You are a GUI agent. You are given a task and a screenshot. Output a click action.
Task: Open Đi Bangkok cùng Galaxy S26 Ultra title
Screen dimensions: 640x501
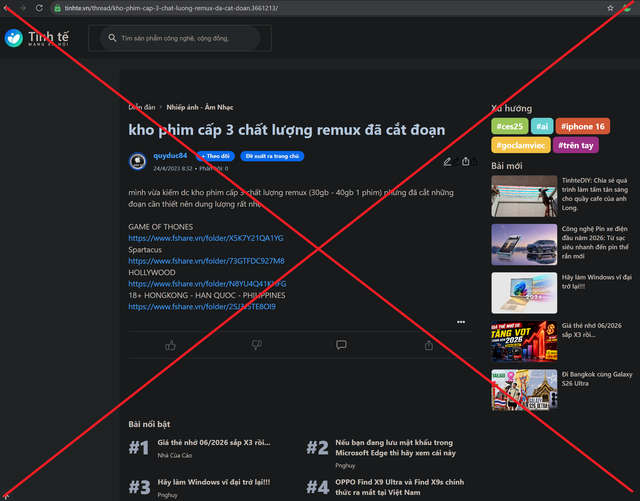(597, 379)
